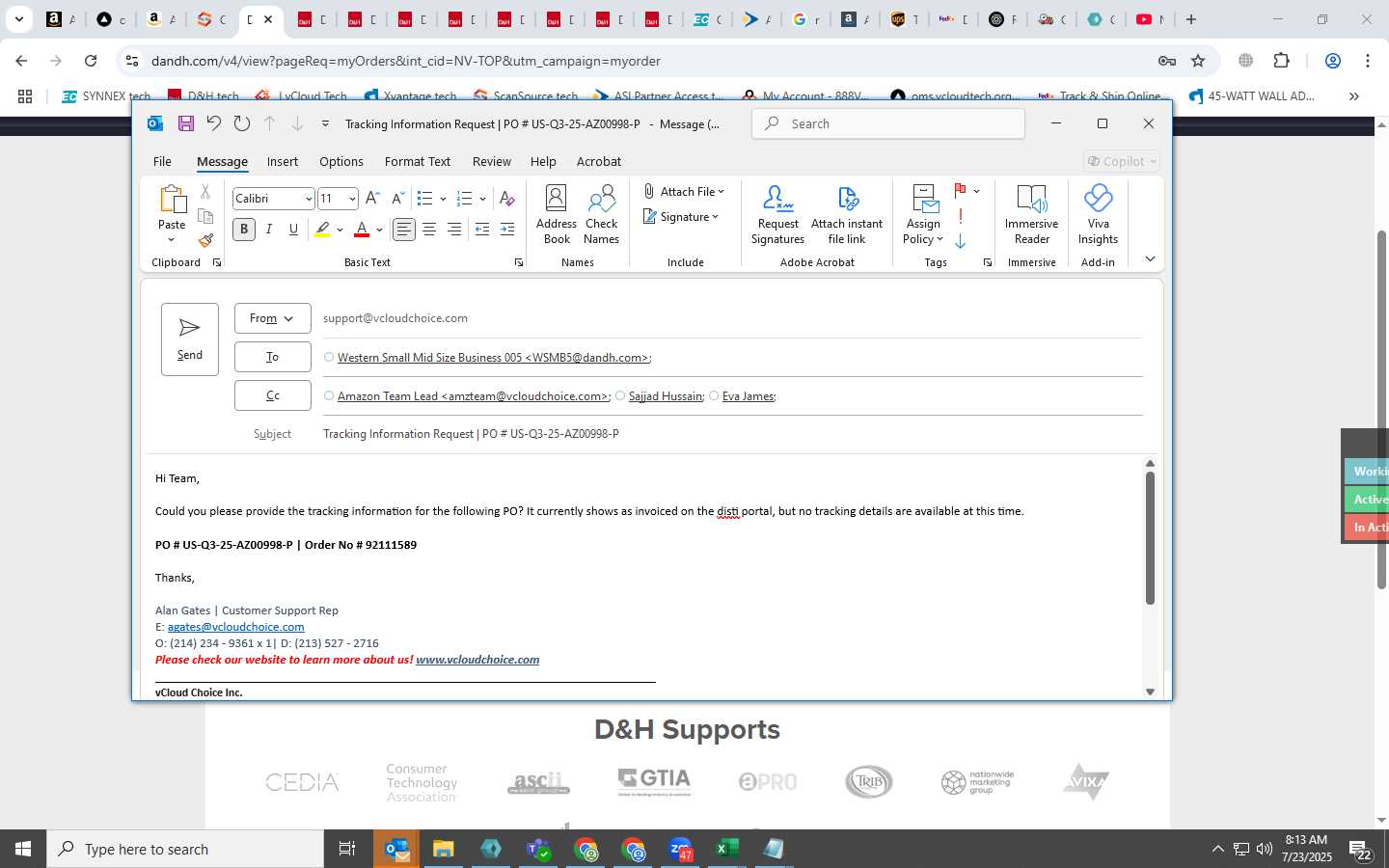1389x868 pixels.
Task: Toggle Italic formatting
Action: (269, 230)
